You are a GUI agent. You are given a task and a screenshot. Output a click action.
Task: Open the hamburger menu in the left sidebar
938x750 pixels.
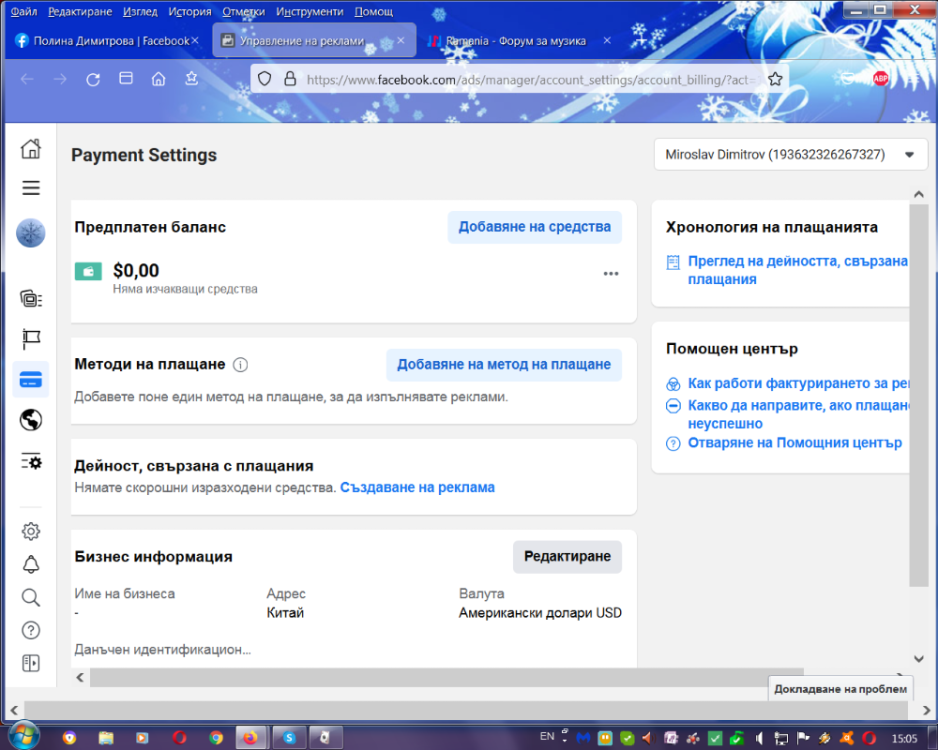31,188
